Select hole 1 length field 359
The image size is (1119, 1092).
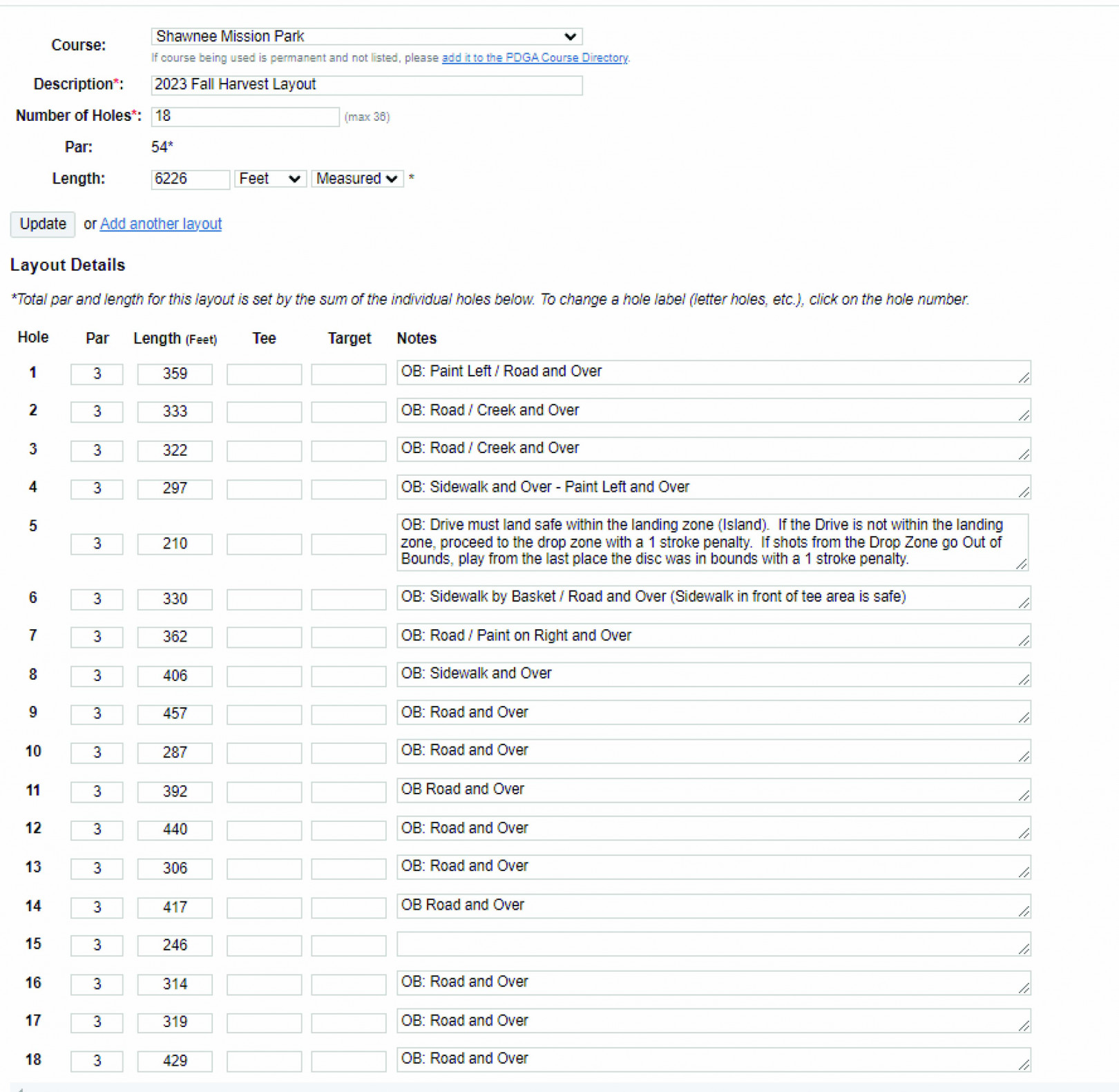coord(175,374)
